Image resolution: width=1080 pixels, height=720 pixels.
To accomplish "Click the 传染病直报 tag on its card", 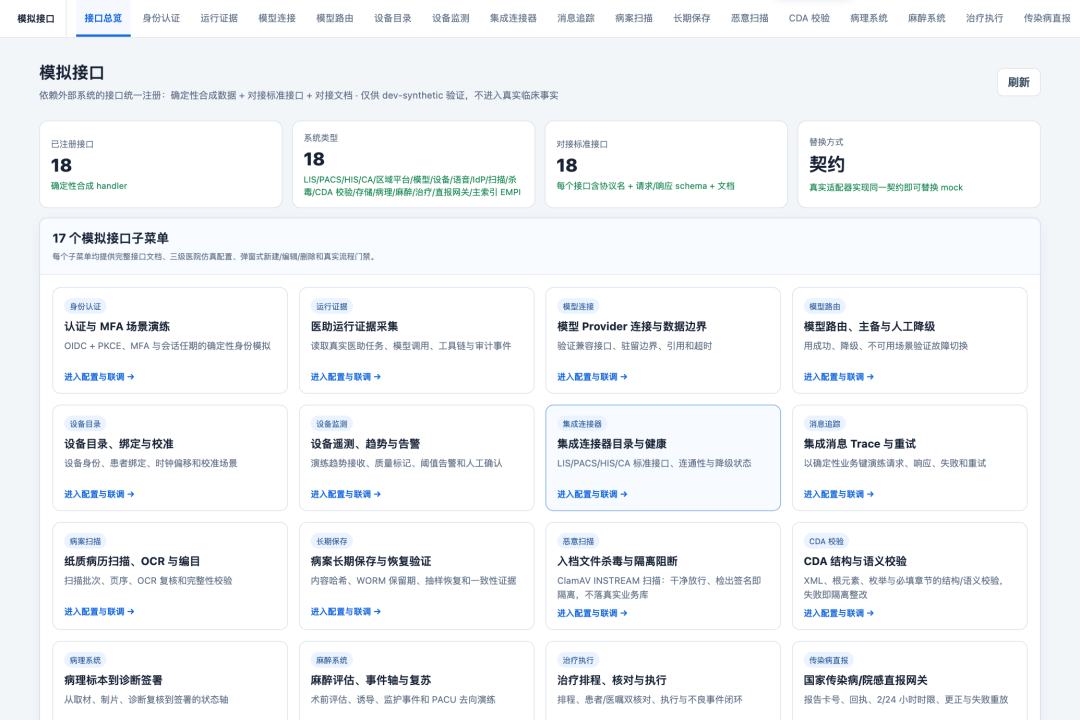I will point(829,660).
